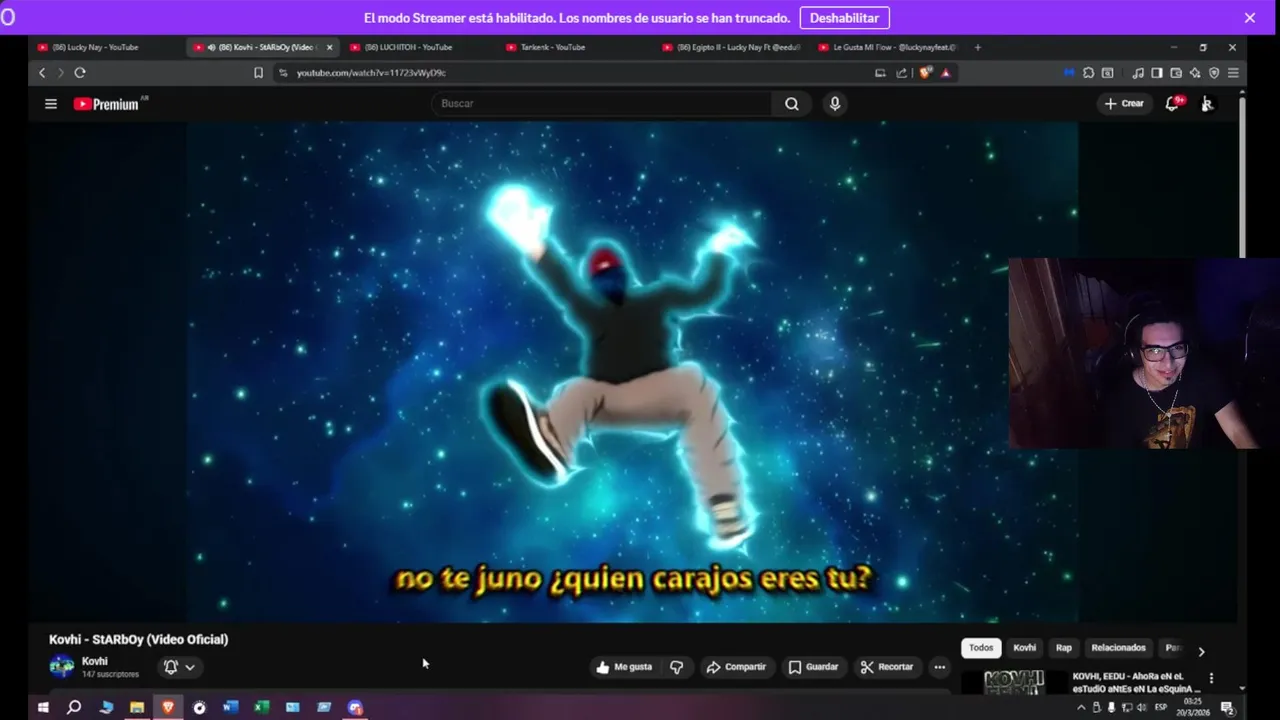Screen dimensions: 1280x720
Task: Click Compartir share button
Action: pos(735,667)
